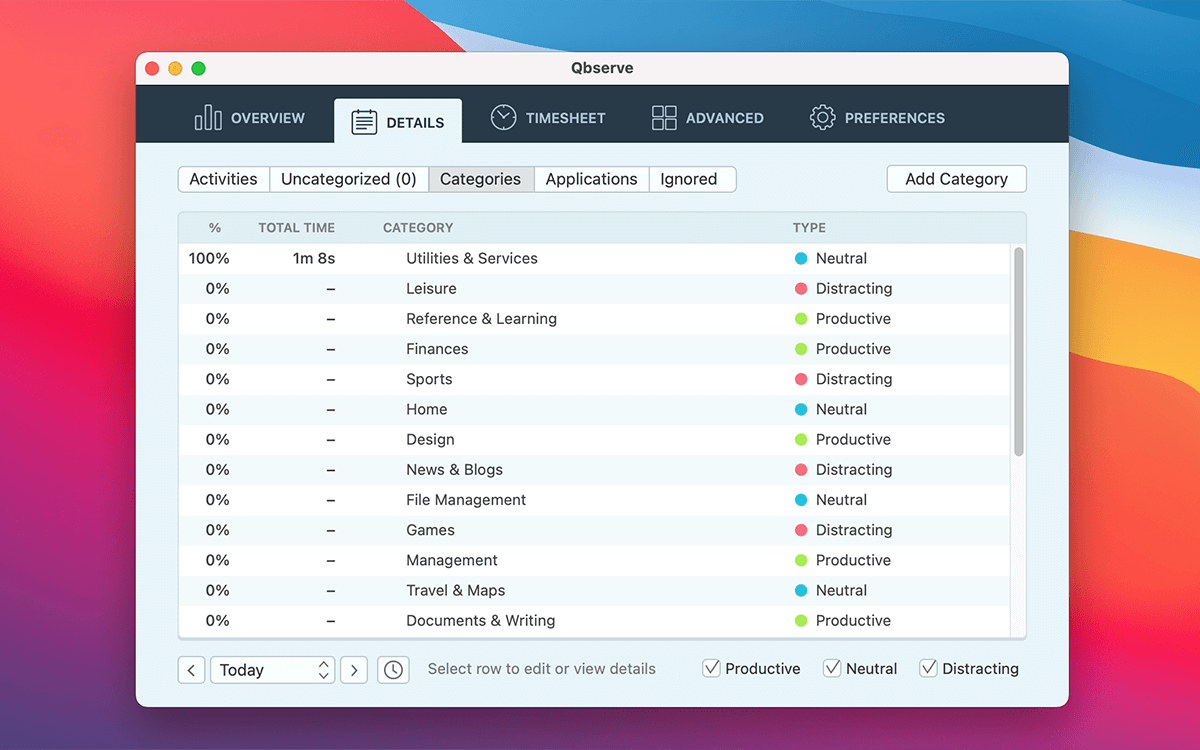The height and width of the screenshot is (750, 1200).
Task: Select the News & Blogs row
Action: (x=595, y=469)
